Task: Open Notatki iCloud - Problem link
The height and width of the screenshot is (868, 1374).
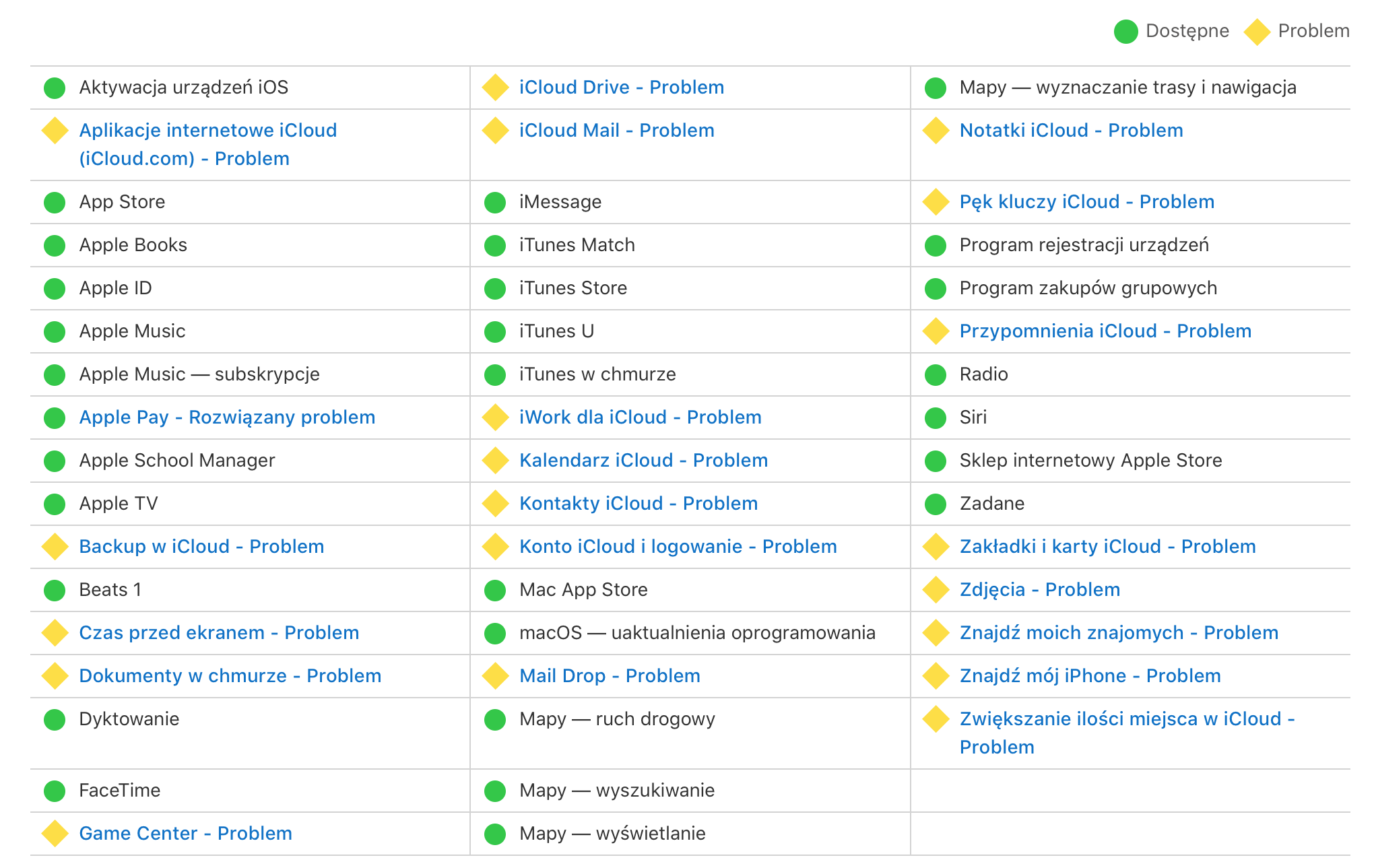Action: pos(1071,131)
